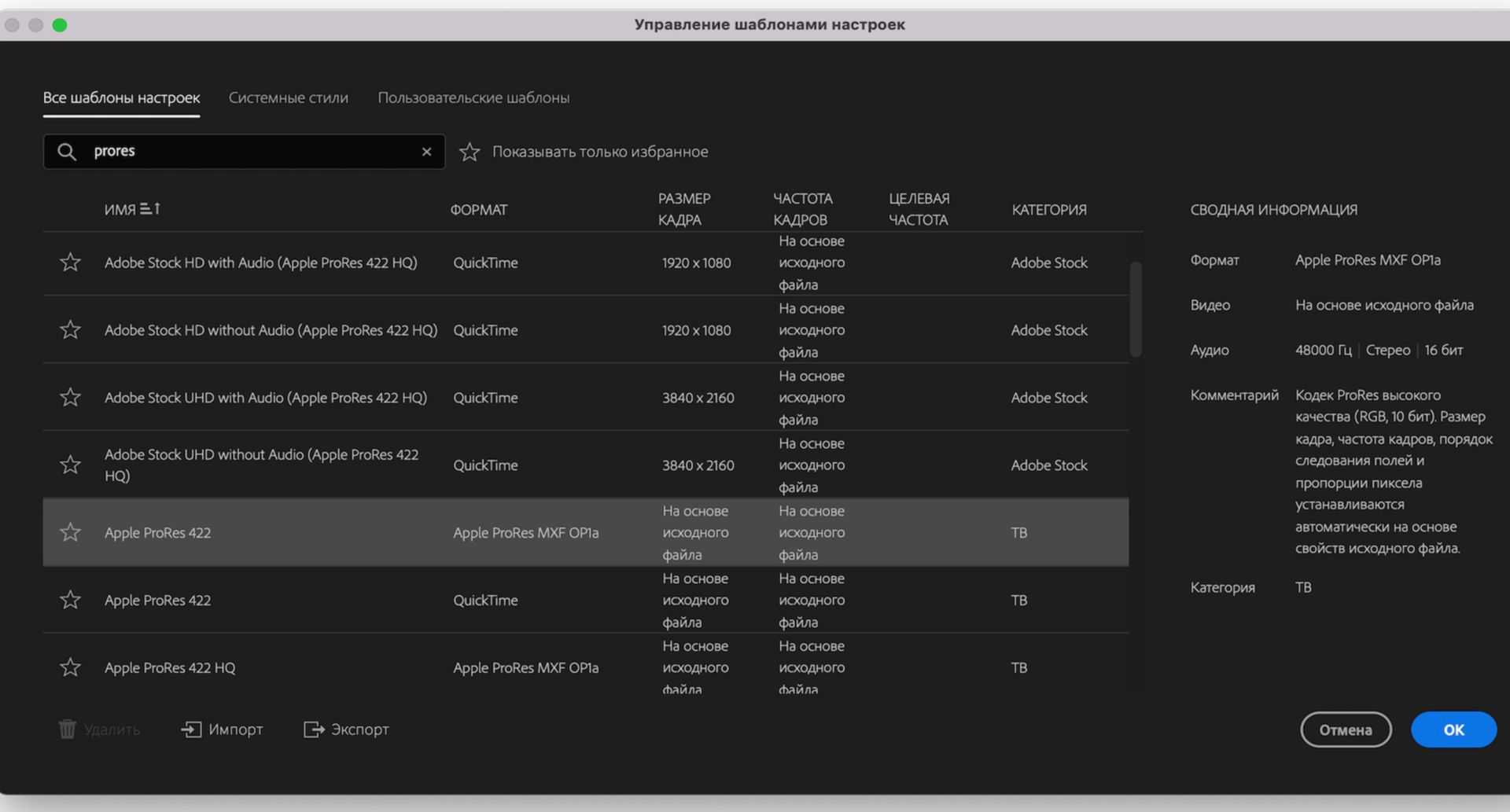Select "Adobe Stock UHD with Audio (Apple ProRes 422 HQ)"
The width and height of the screenshot is (1510, 812).
[266, 398]
